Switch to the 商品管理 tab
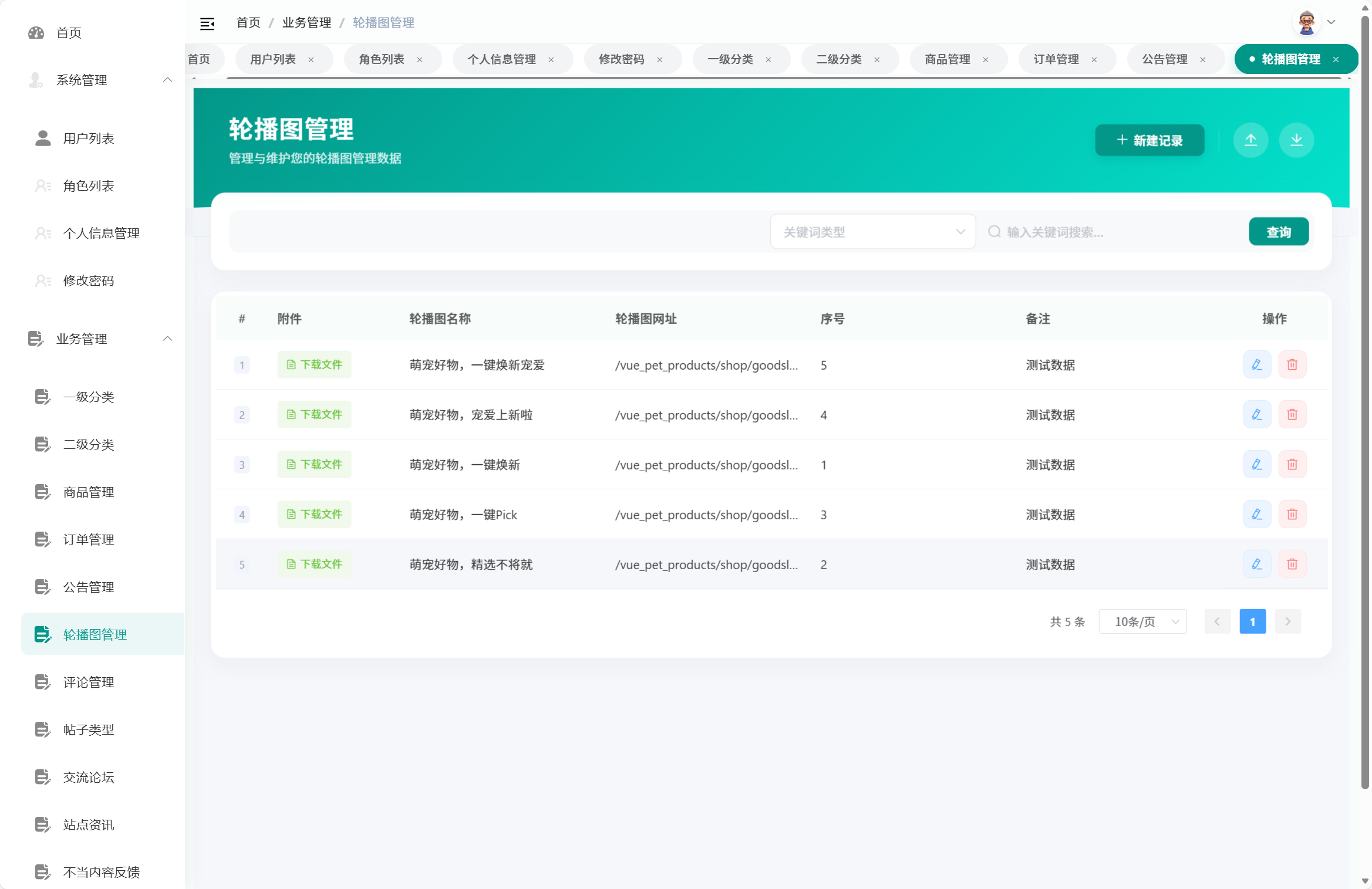Image resolution: width=1372 pixels, height=889 pixels. click(948, 59)
